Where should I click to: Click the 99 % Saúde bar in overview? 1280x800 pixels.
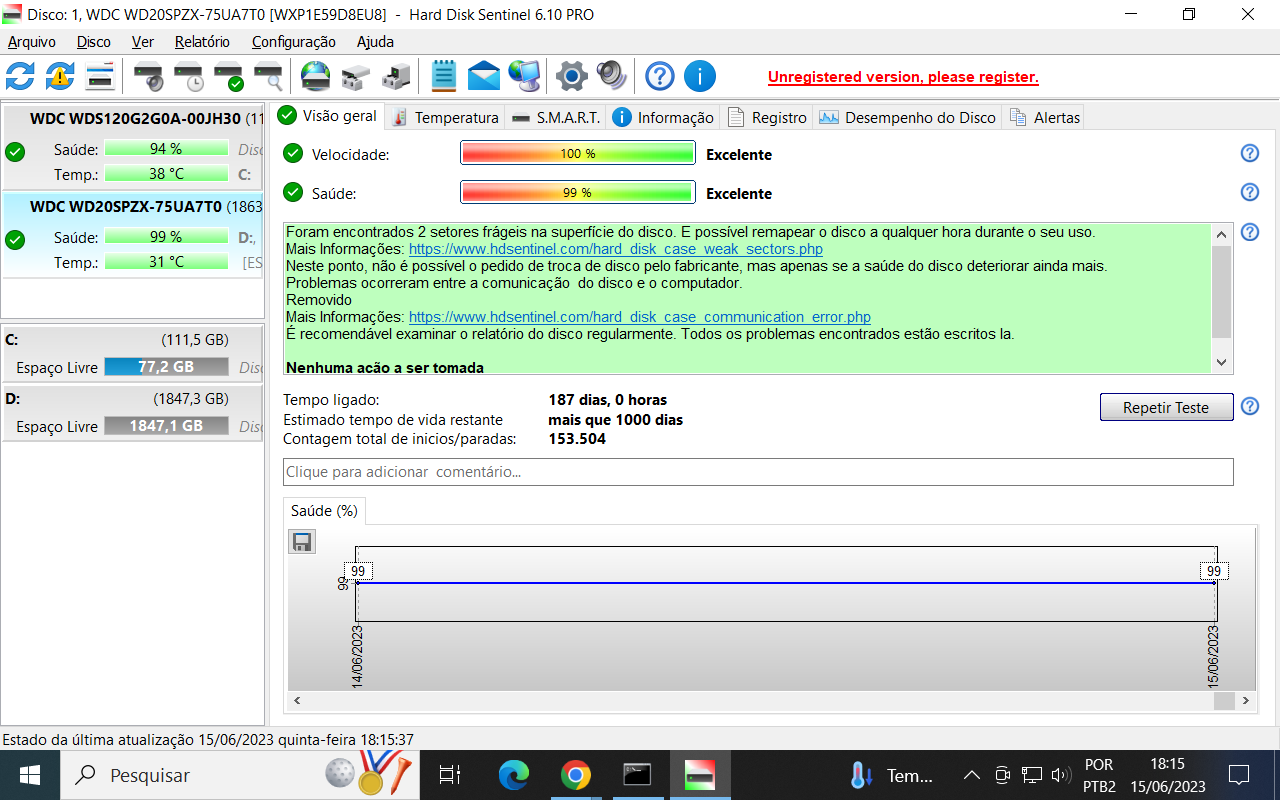(x=577, y=193)
